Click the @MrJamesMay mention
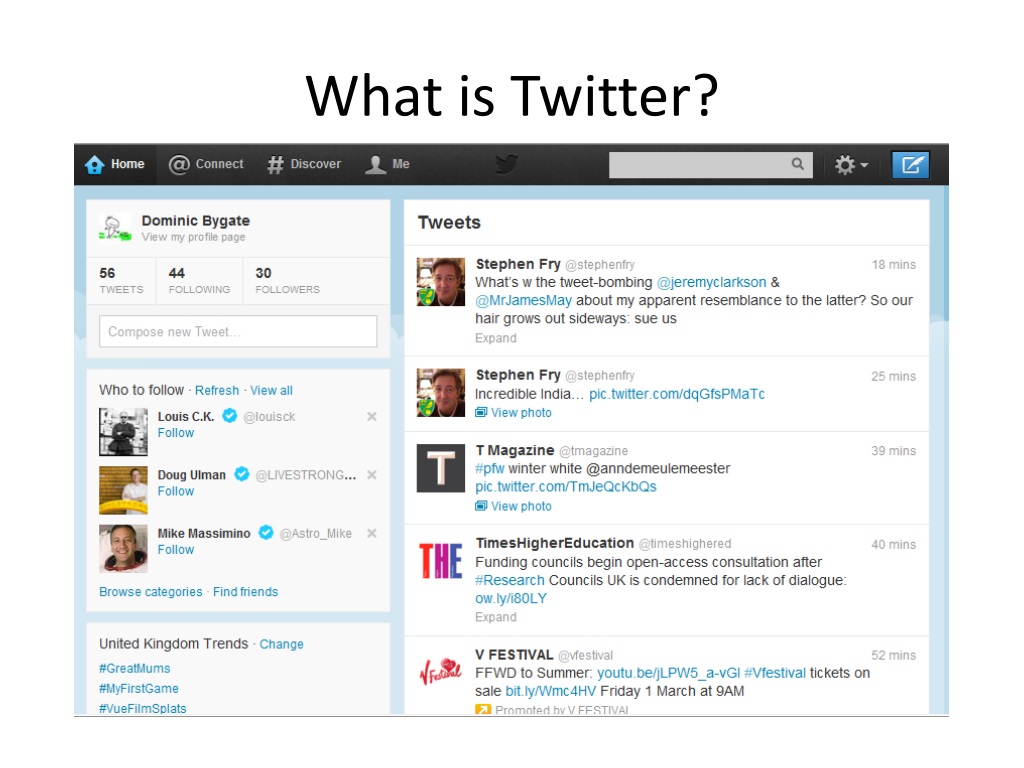The image size is (1024, 768). pos(523,300)
